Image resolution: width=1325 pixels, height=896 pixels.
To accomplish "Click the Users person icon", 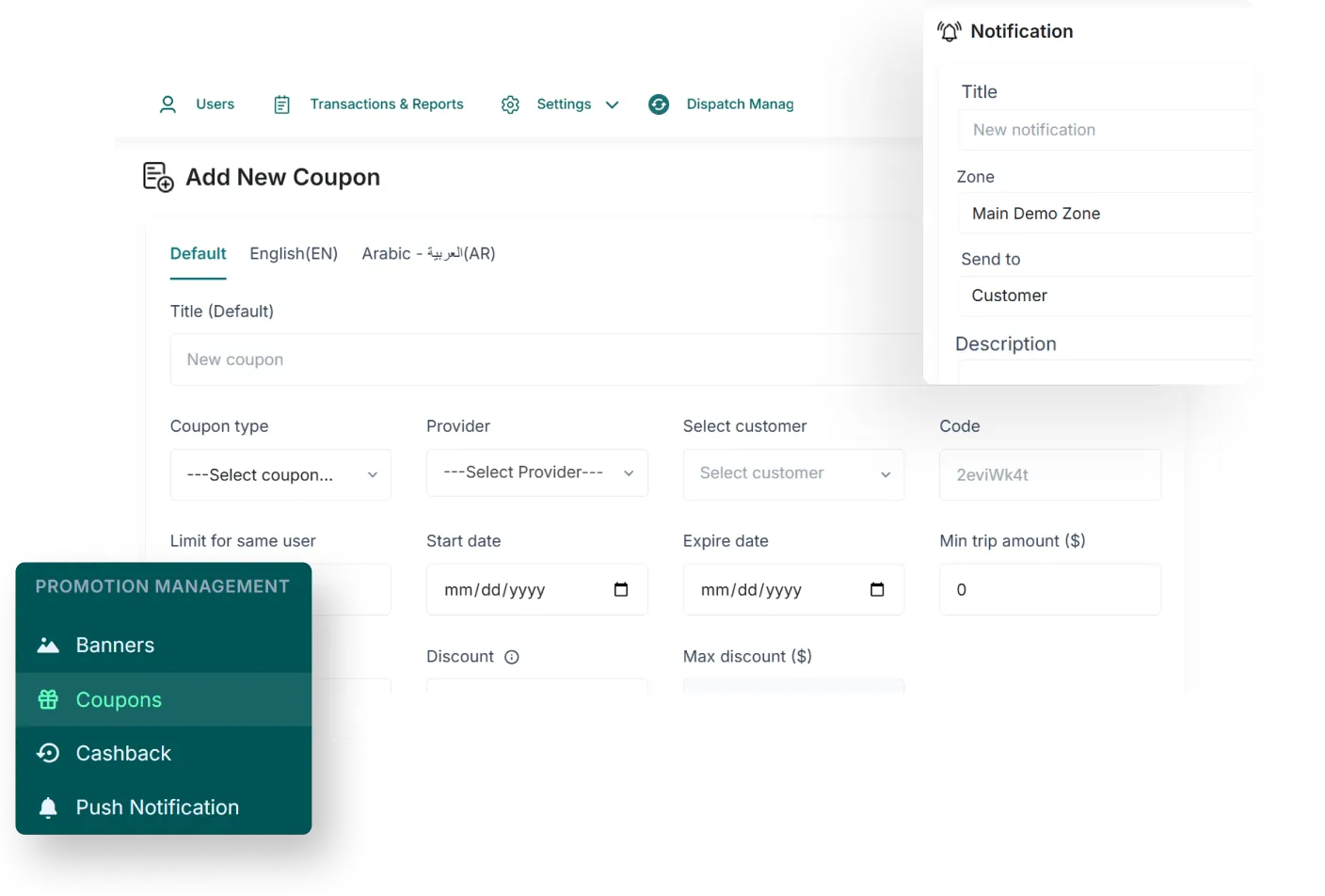I will (168, 104).
